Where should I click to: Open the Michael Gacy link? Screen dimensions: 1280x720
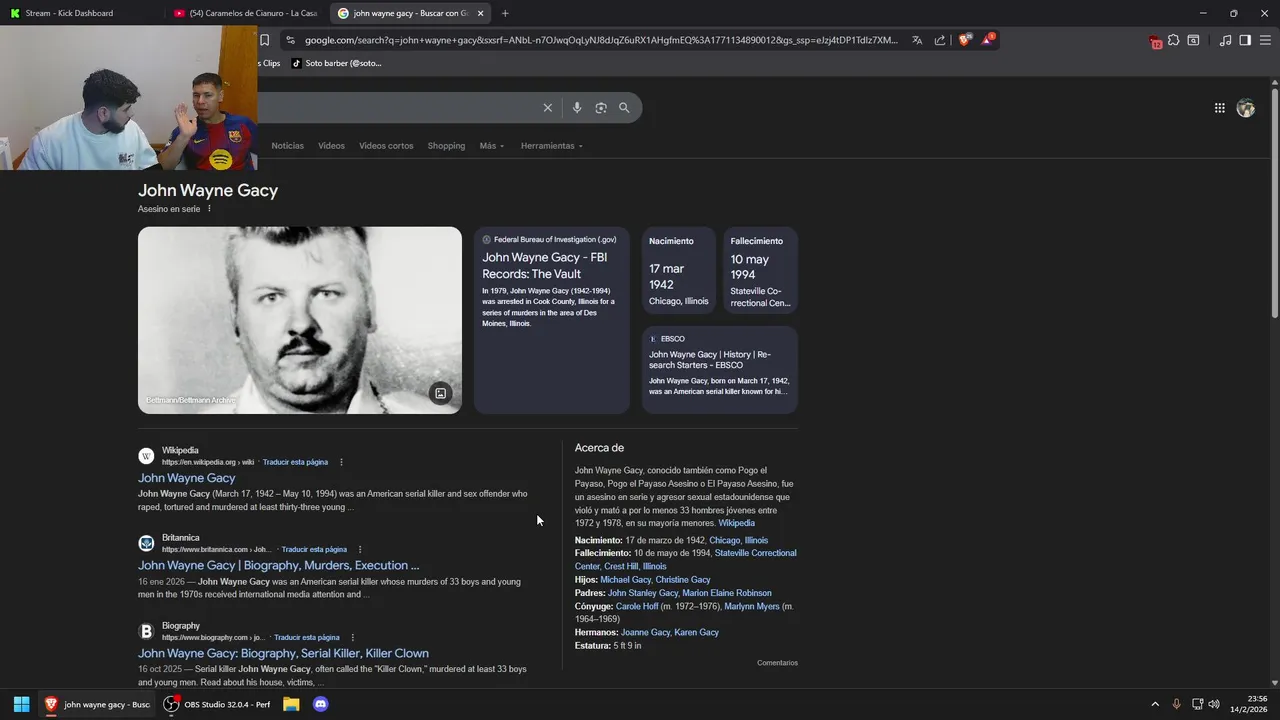[x=625, y=580]
